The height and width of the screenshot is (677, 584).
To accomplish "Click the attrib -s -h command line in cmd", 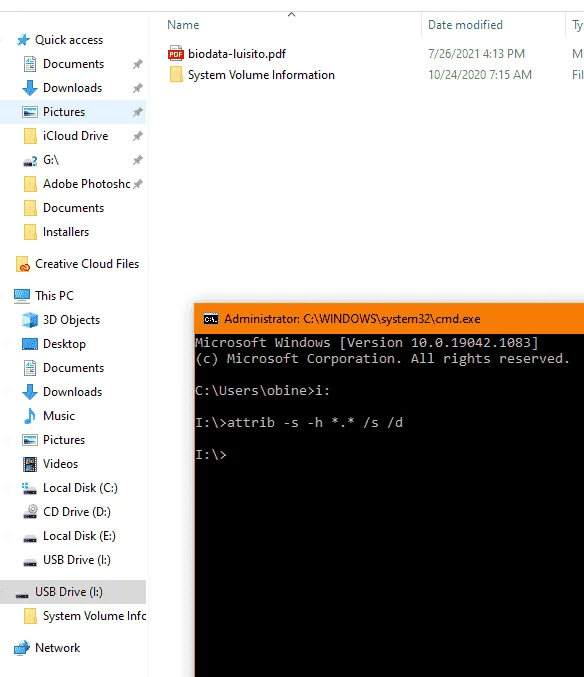I will [299, 422].
